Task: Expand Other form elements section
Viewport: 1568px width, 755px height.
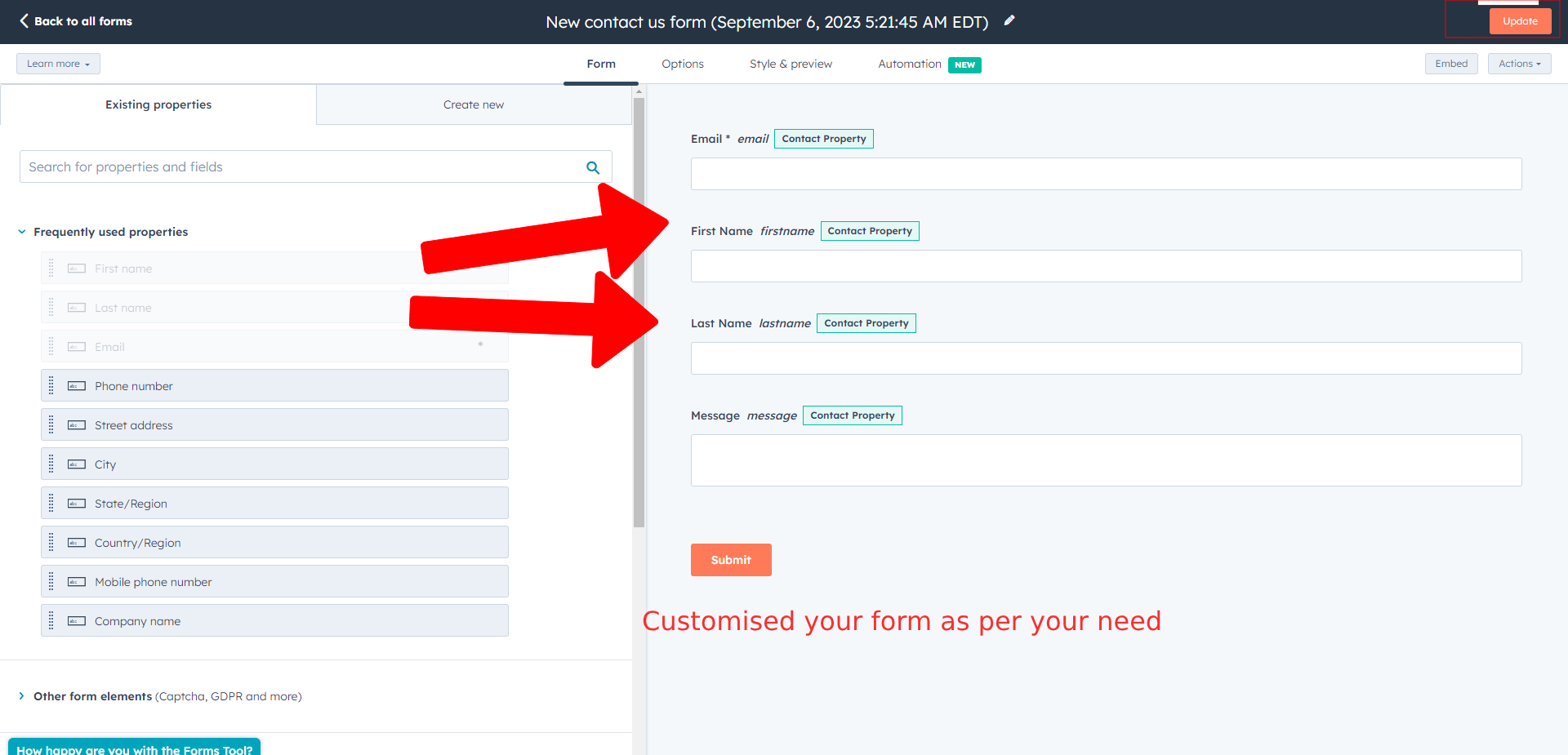Action: click(22, 696)
